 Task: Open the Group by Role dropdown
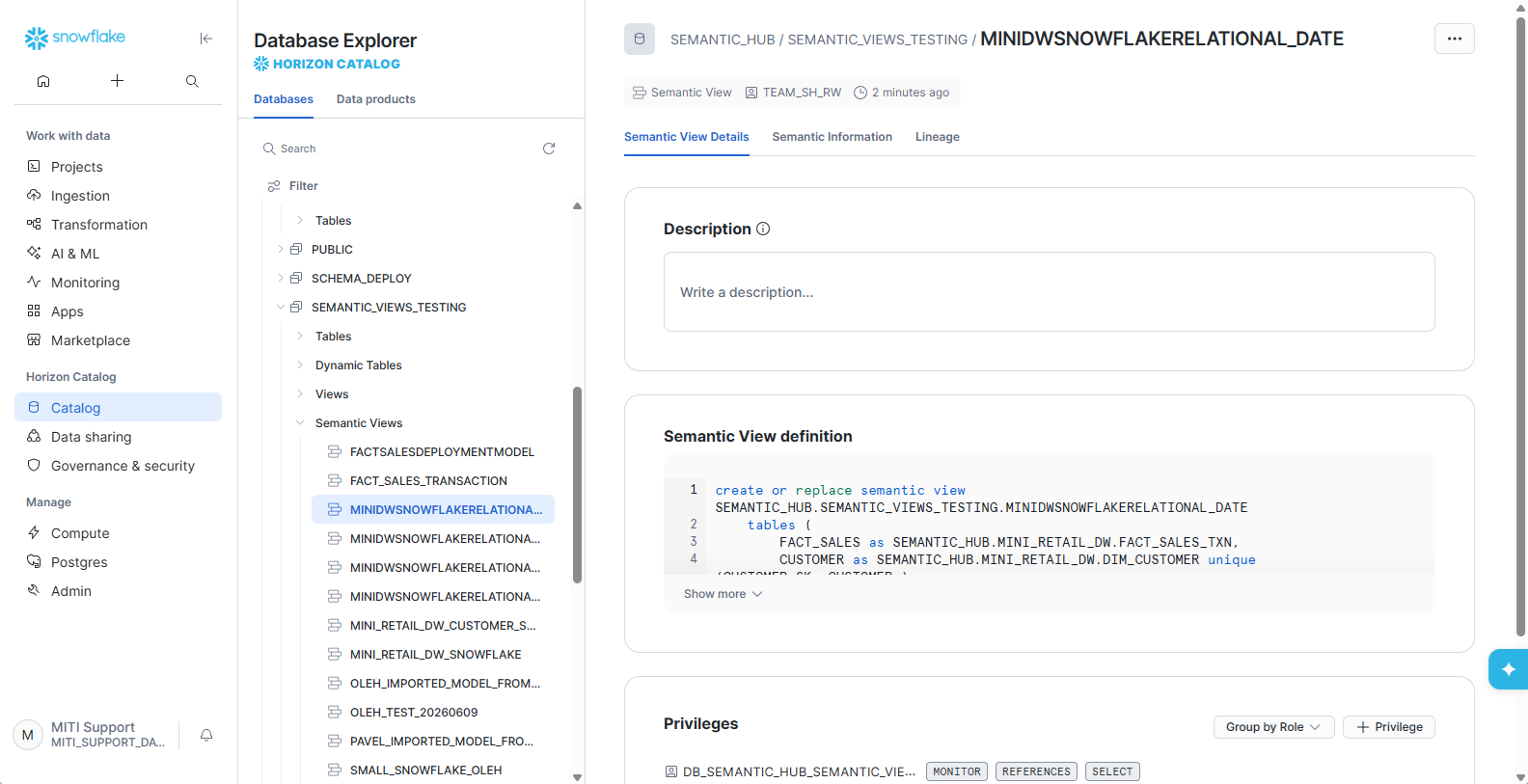(1273, 727)
